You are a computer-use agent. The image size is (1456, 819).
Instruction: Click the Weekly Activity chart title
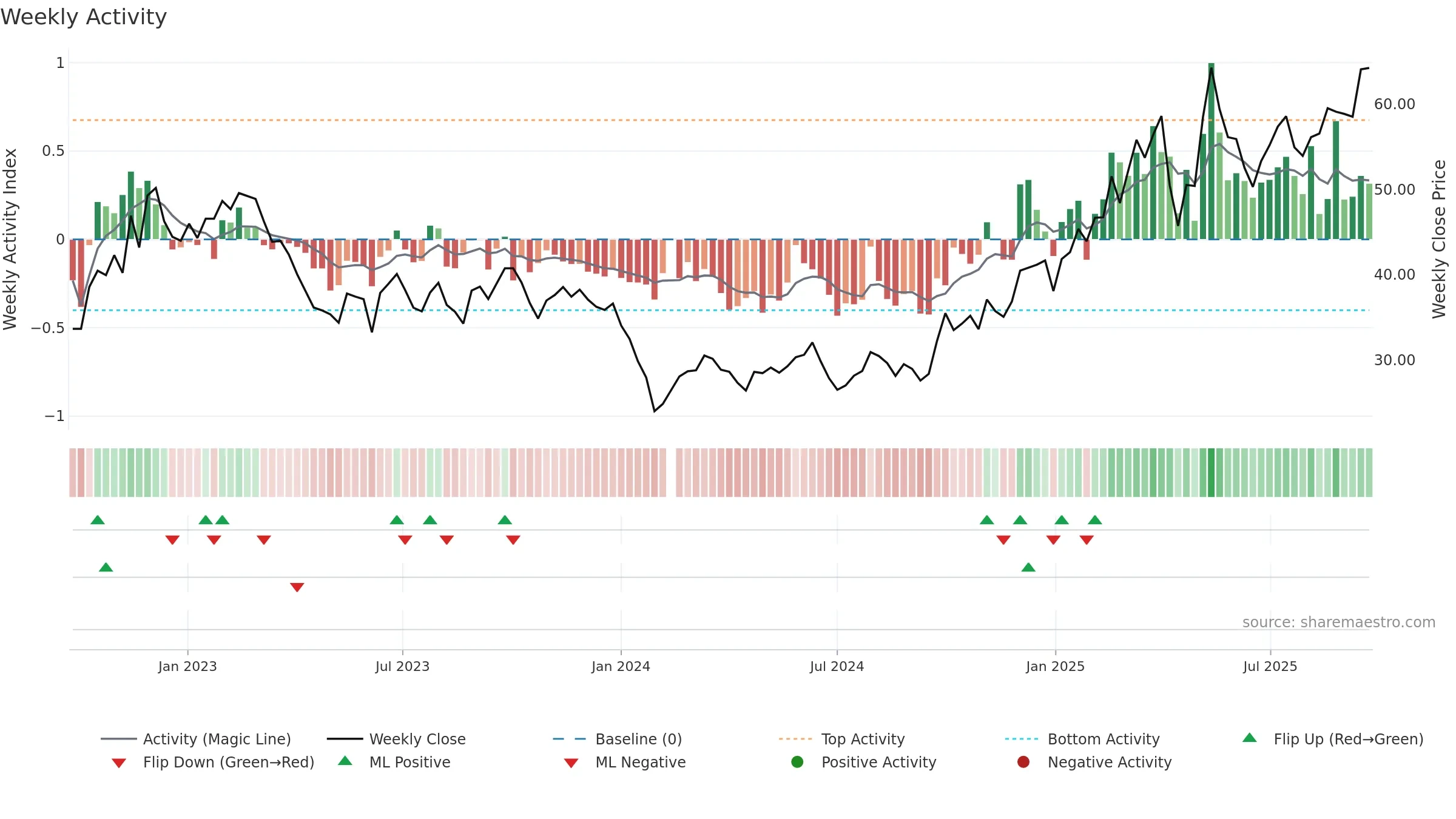(x=84, y=17)
